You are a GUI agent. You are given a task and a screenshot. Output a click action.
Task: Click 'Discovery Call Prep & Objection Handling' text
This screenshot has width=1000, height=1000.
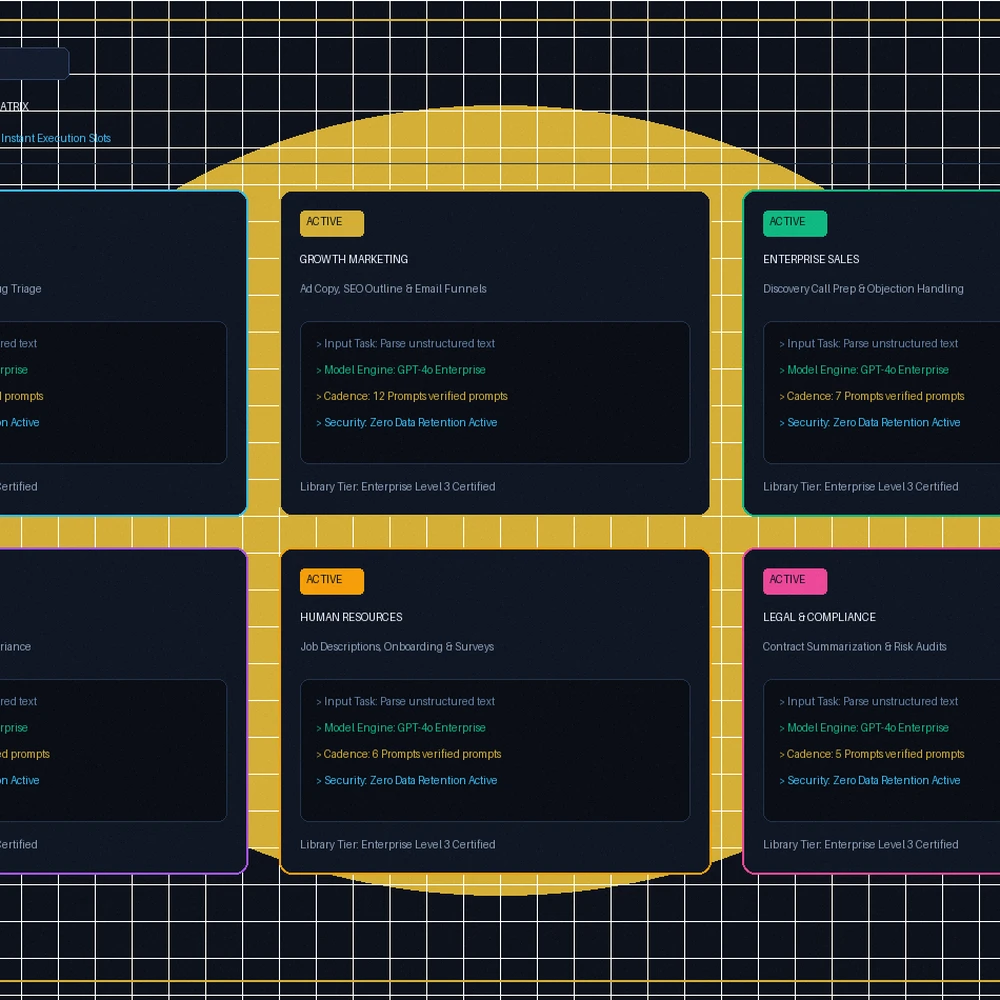pyautogui.click(x=863, y=288)
